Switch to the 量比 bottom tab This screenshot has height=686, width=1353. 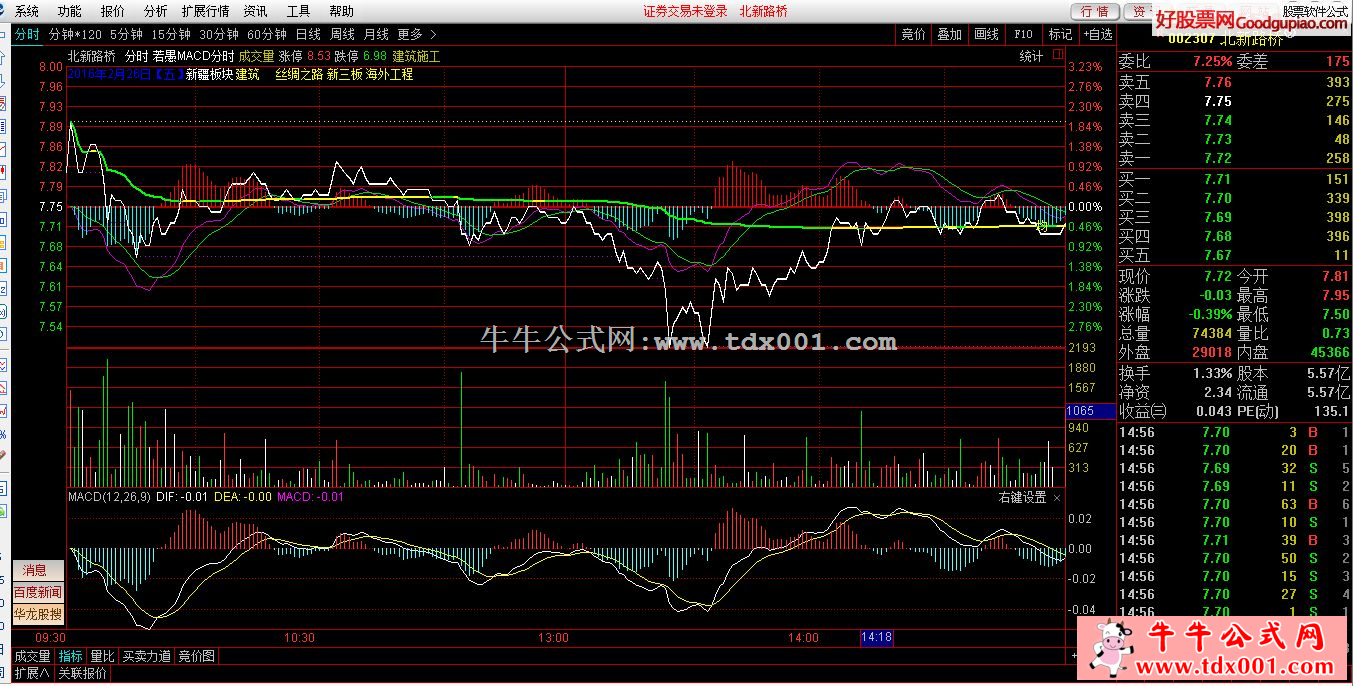tap(103, 656)
